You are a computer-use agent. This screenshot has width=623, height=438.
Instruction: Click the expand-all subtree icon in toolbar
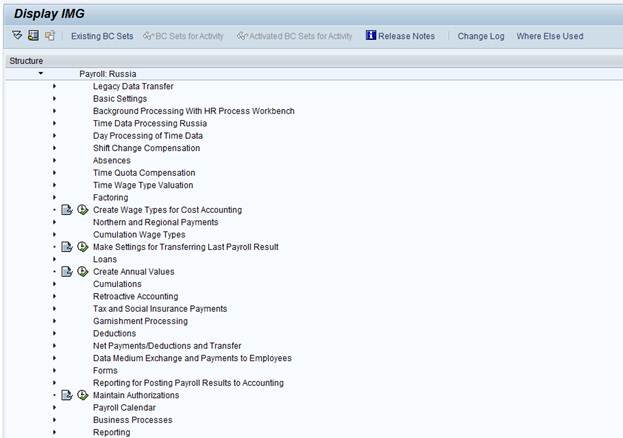tap(17, 35)
